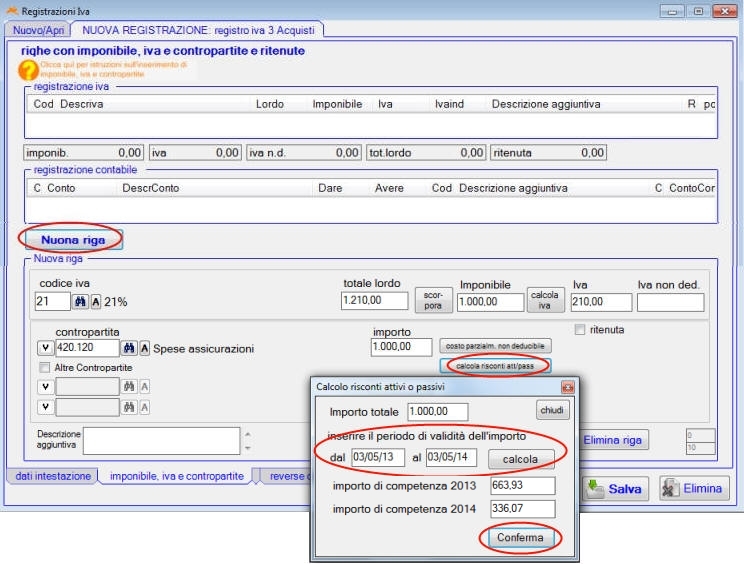The width and height of the screenshot is (744, 564).
Task: Select imponibile, iva e contropartite tab
Action: coord(177,476)
